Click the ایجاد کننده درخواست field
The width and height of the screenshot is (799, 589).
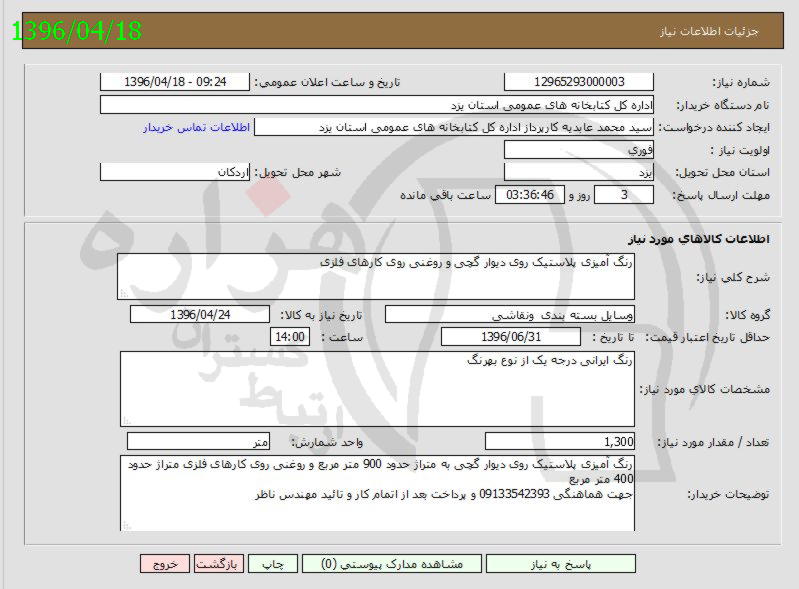tap(455, 127)
